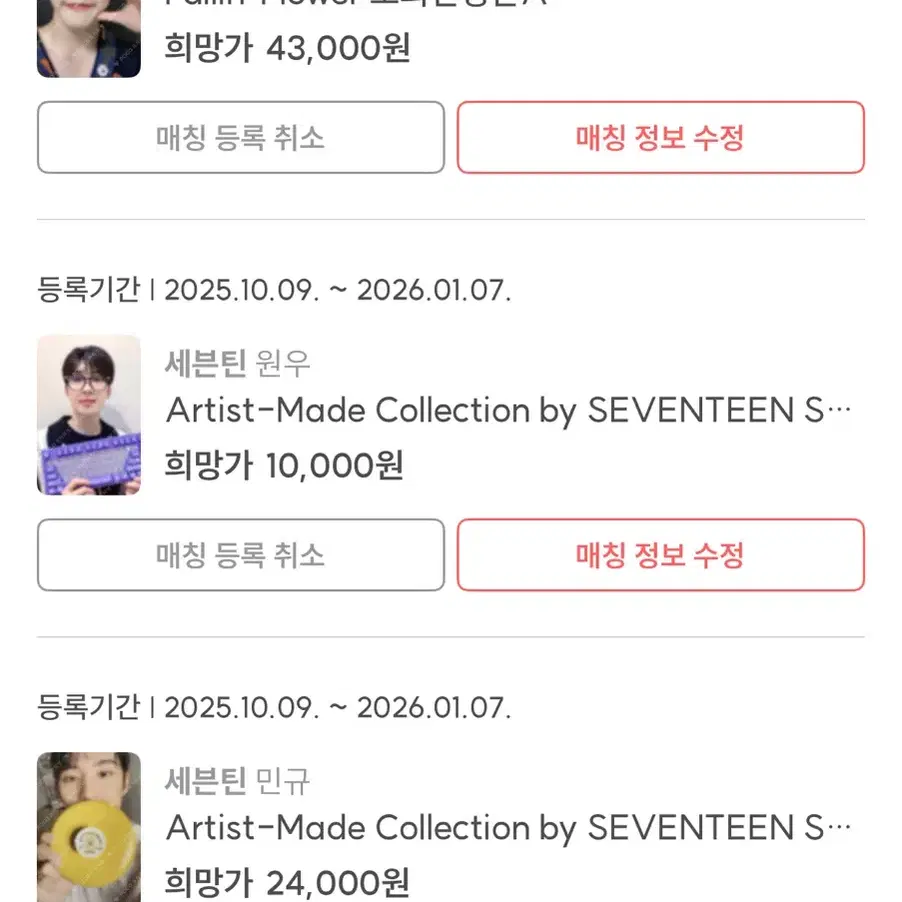Image resolution: width=902 pixels, height=902 pixels.
Task: Expand Wonwoo's truncated SEVENTEEN title text
Action: coord(840,410)
